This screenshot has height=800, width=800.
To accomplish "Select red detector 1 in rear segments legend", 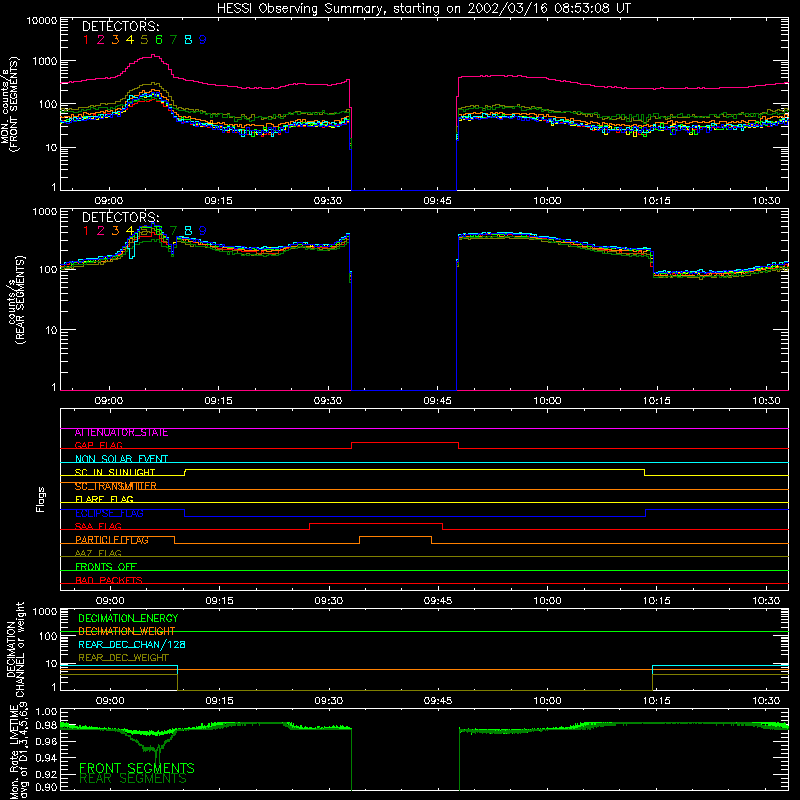I will click(86, 231).
